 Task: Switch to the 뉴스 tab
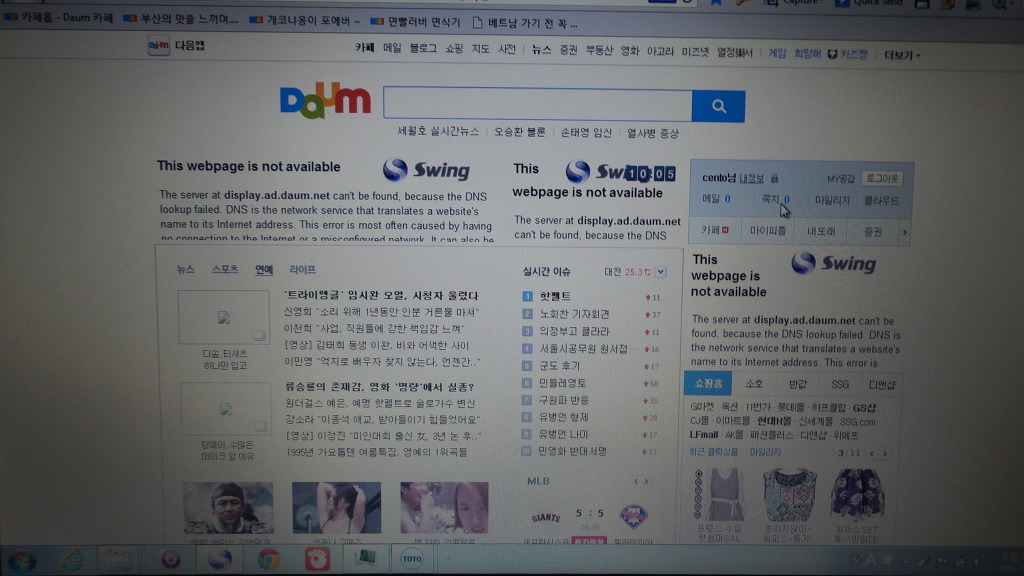(x=185, y=268)
